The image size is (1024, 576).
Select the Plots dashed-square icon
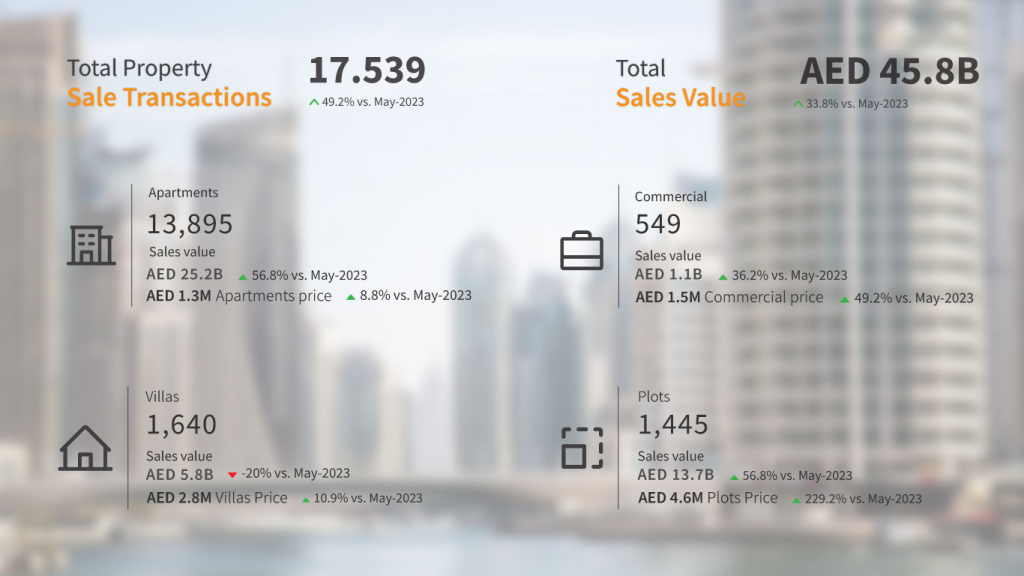(581, 447)
